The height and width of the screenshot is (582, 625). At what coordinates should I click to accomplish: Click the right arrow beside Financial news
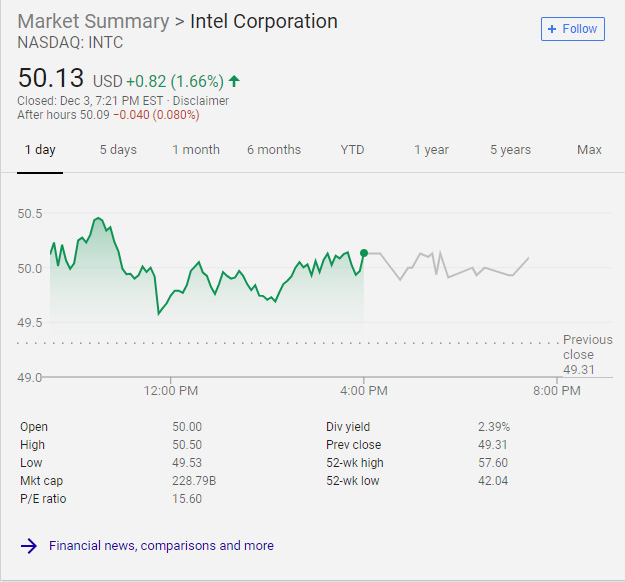click(x=29, y=546)
